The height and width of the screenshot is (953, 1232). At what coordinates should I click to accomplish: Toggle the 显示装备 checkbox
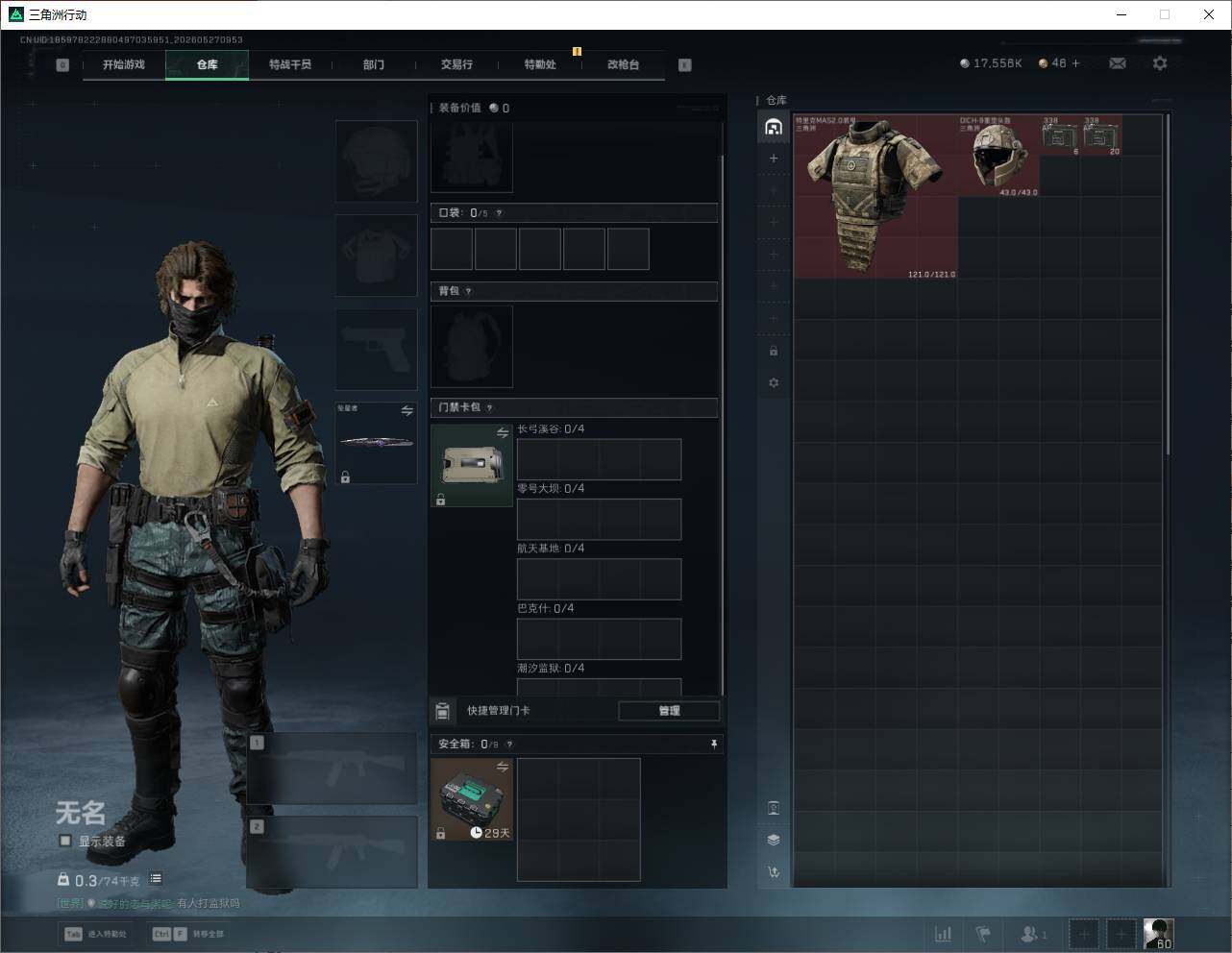65,841
